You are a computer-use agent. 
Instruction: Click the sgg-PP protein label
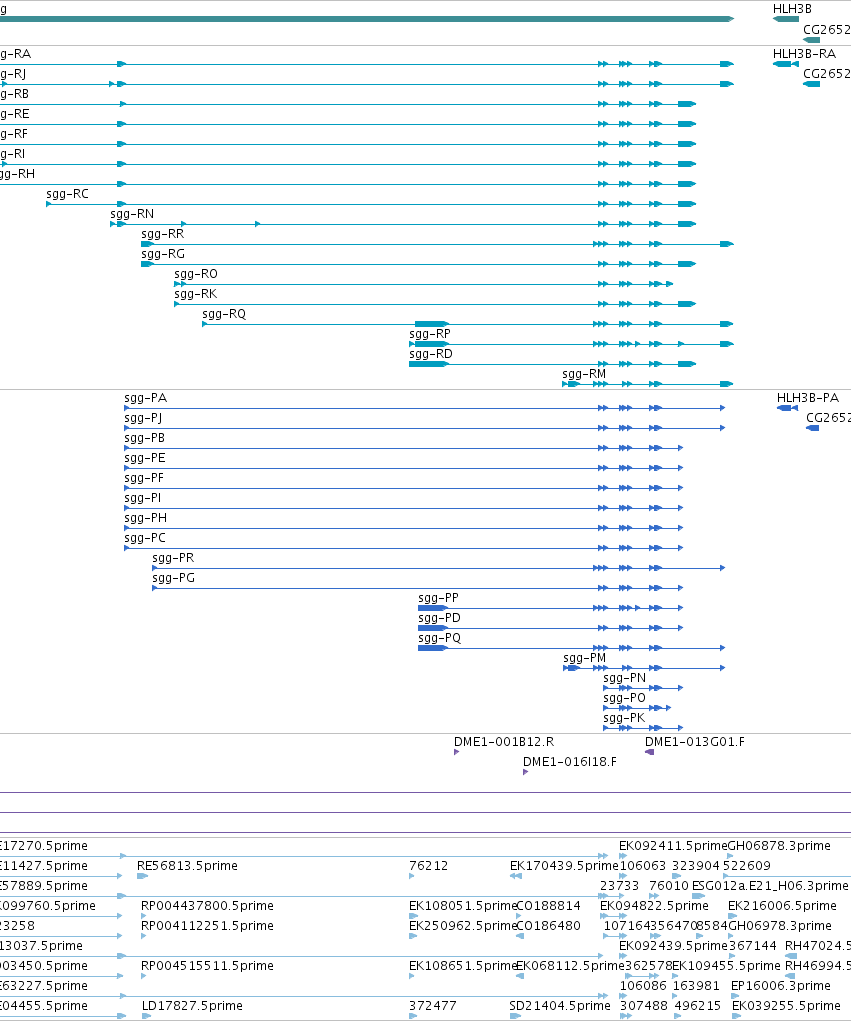click(438, 598)
